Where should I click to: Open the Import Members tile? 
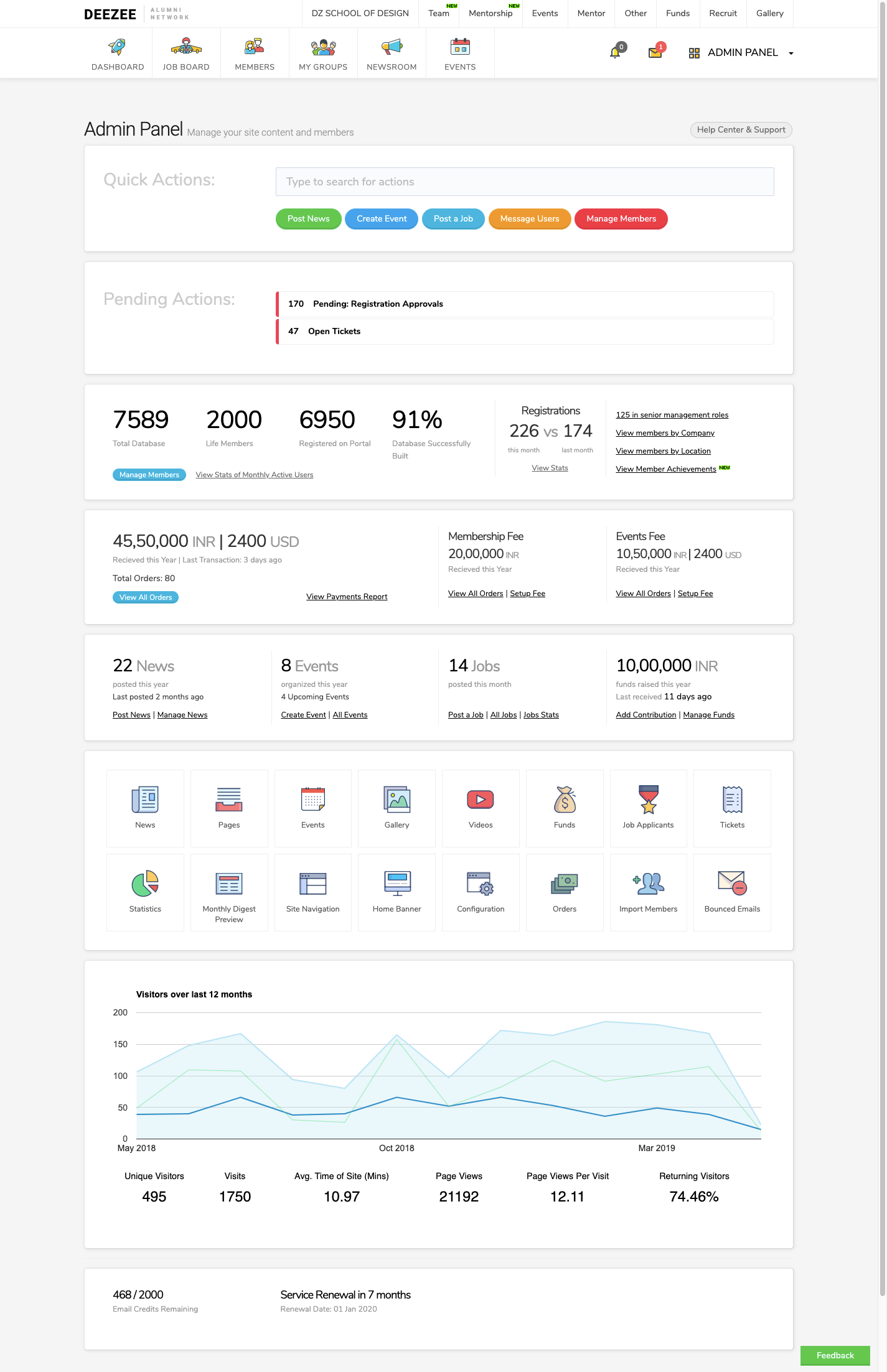(649, 892)
